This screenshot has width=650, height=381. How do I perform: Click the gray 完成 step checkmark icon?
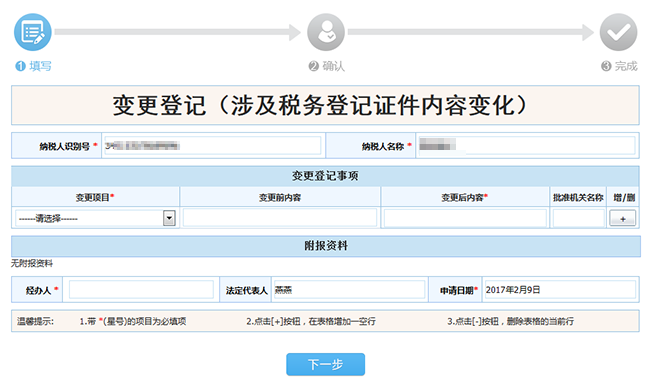coord(618,32)
